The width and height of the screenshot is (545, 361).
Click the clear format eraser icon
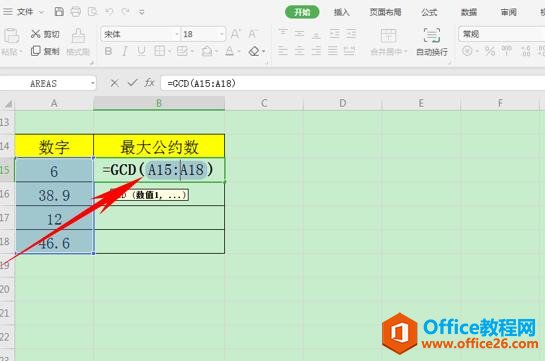point(254,51)
